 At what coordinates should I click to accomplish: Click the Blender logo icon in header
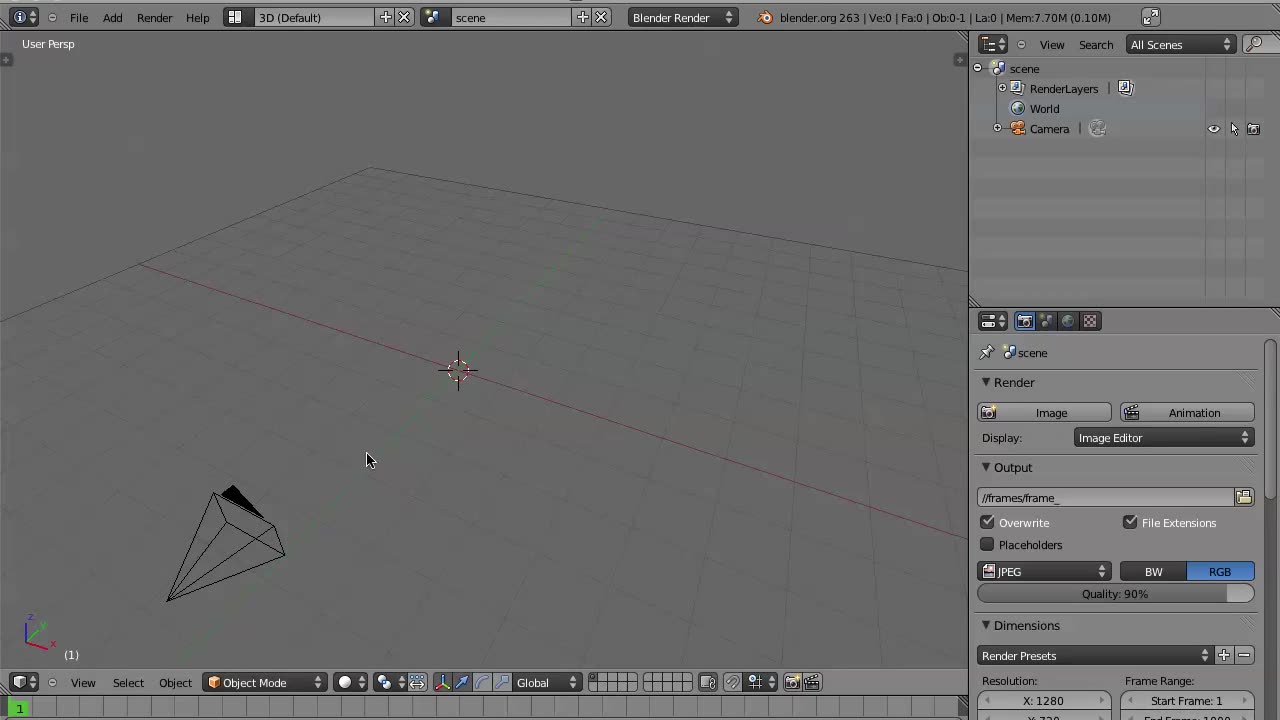[x=766, y=17]
